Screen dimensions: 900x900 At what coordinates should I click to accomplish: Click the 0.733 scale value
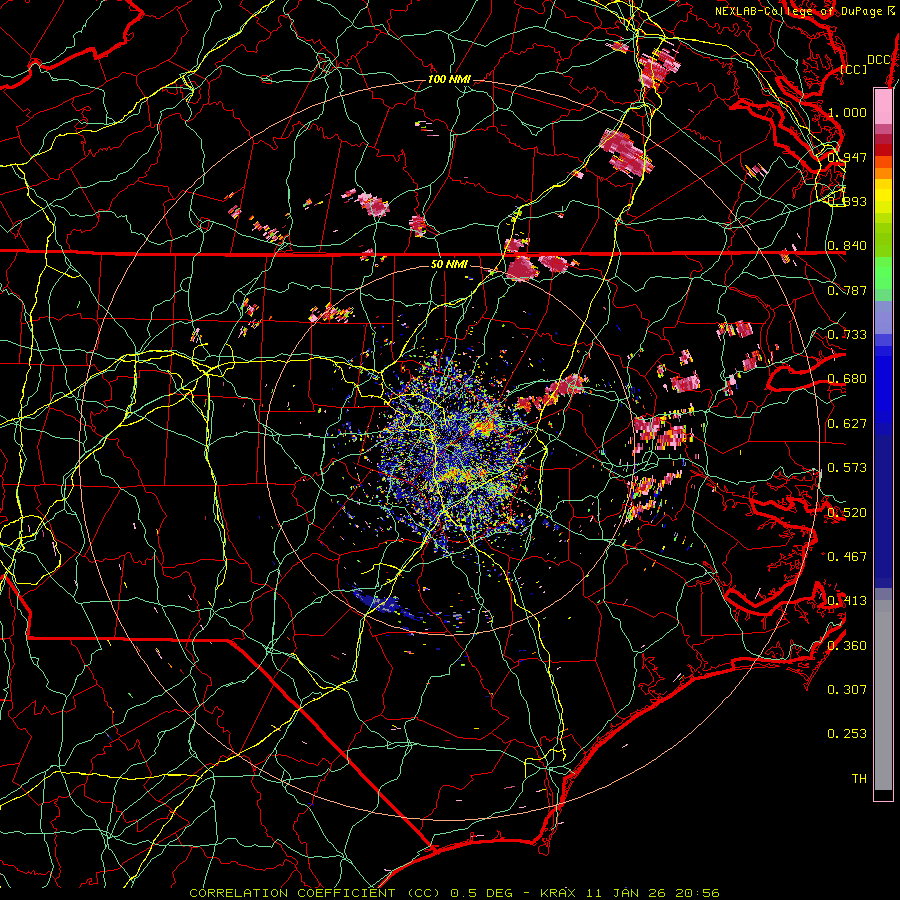pyautogui.click(x=847, y=334)
